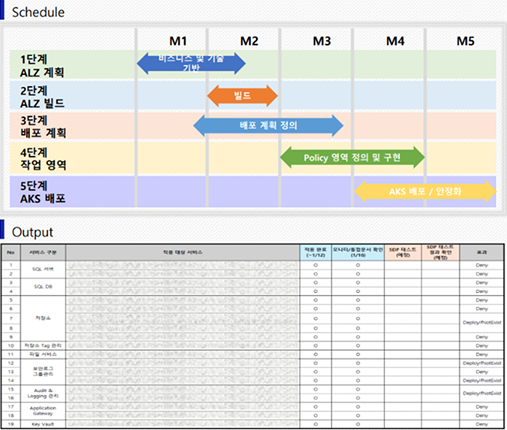
Task: Click the '5단계 AKS 배포' row label
Action: (42, 192)
